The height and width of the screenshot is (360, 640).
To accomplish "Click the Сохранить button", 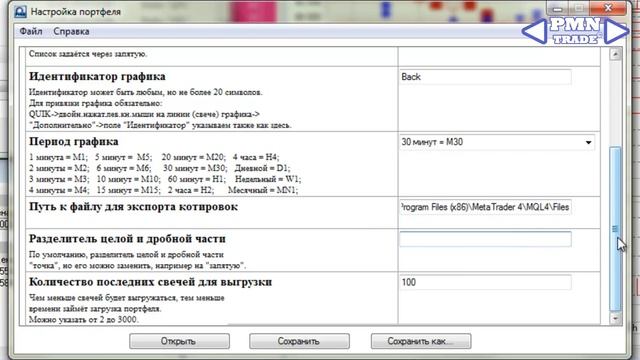I will coord(299,341).
